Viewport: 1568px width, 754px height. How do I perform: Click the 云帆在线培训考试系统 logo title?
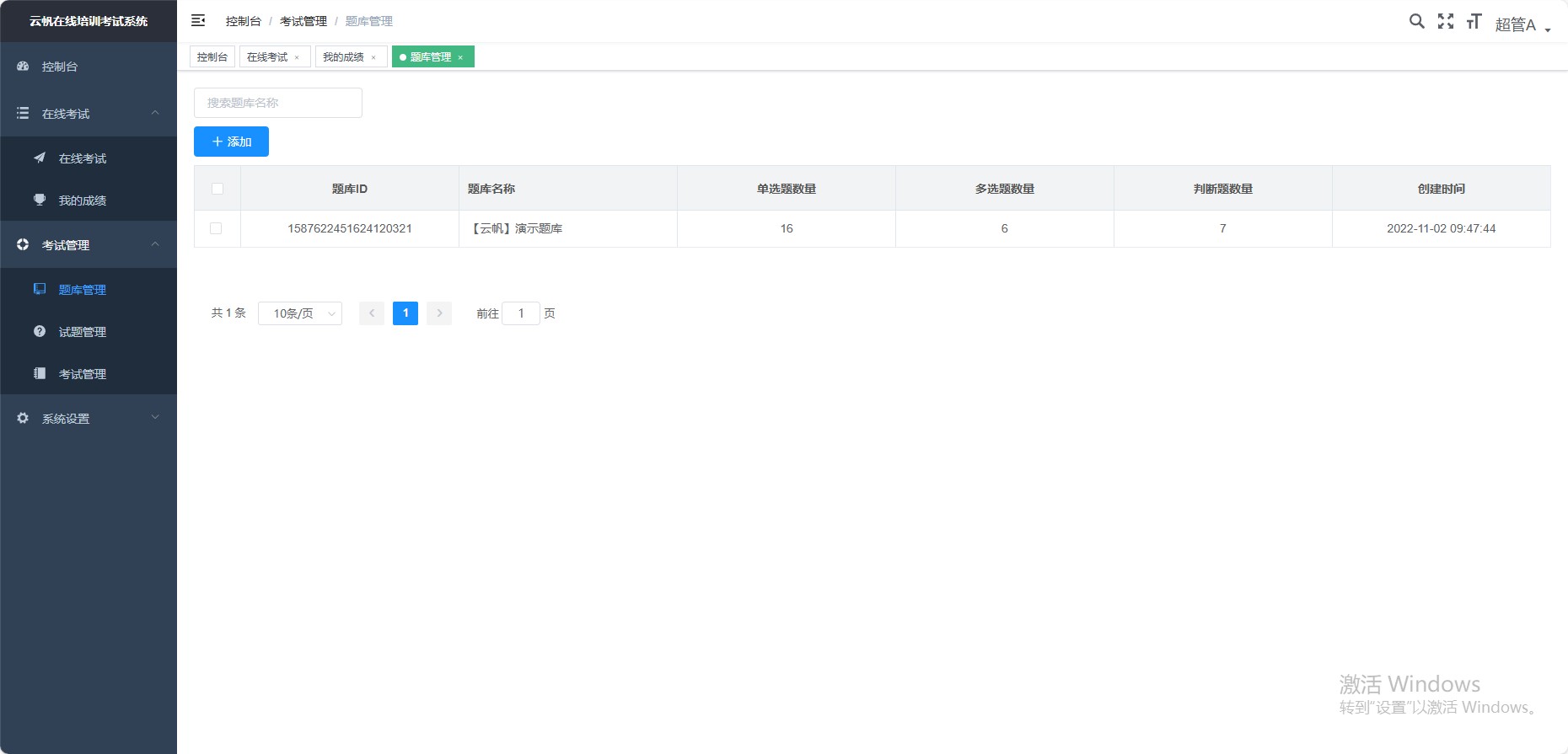(x=89, y=21)
